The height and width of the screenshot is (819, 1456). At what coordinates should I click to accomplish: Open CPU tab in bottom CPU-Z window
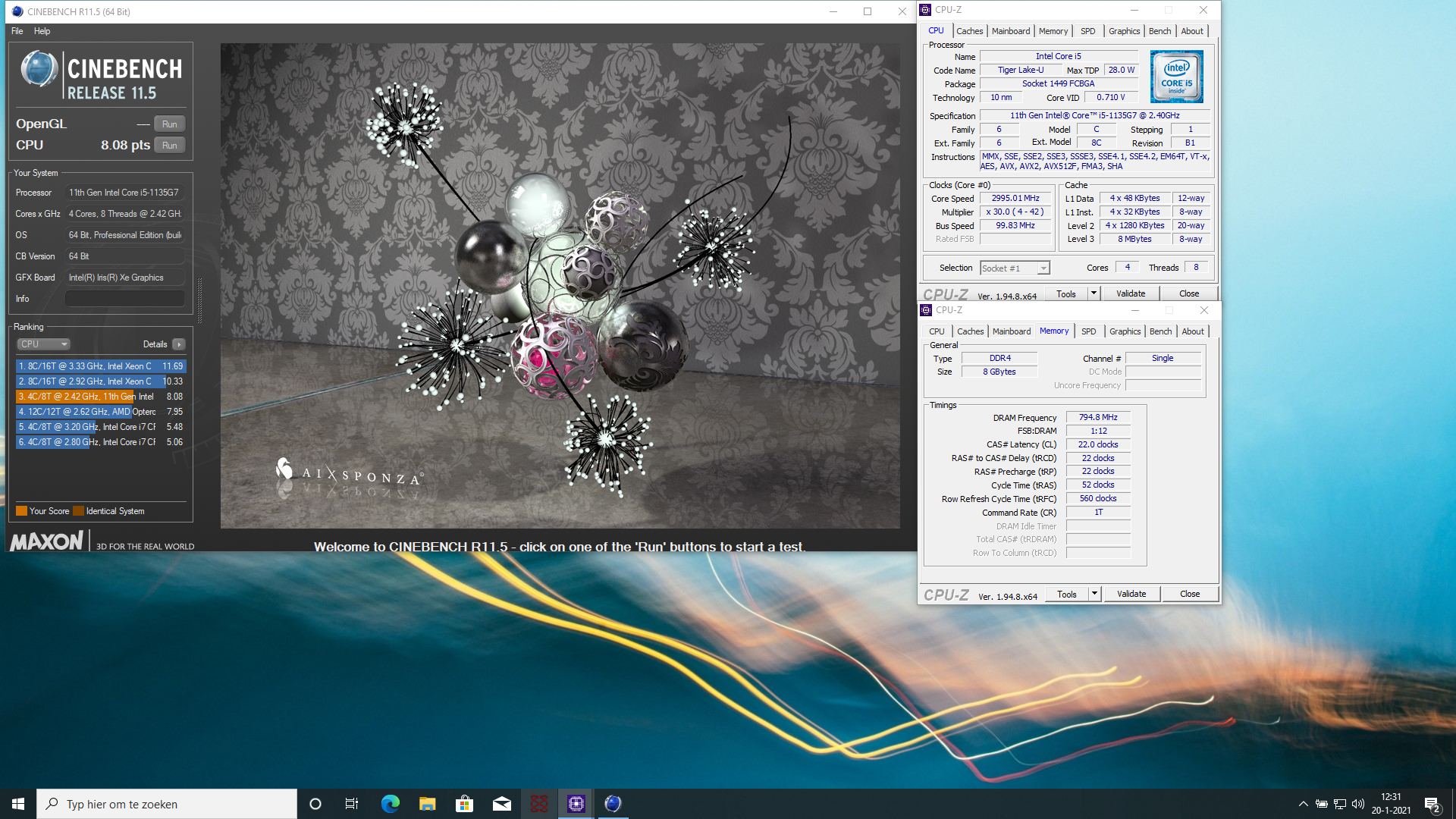point(937,331)
